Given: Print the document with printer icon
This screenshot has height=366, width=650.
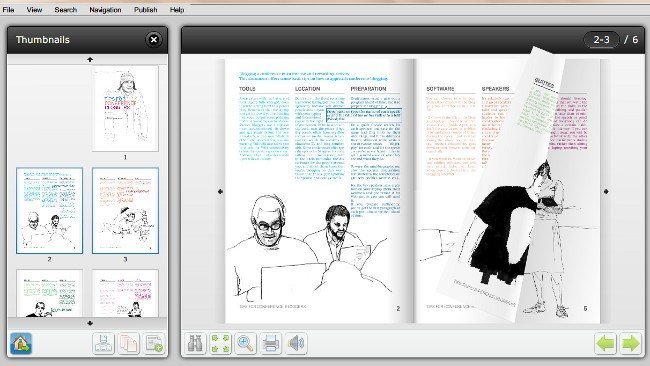Looking at the screenshot, I should coord(271,343).
